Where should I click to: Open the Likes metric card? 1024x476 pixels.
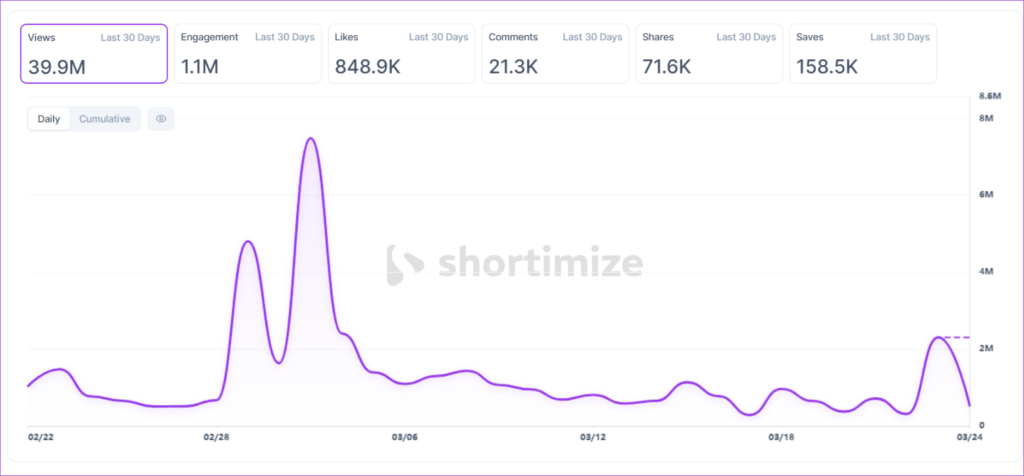tap(401, 53)
